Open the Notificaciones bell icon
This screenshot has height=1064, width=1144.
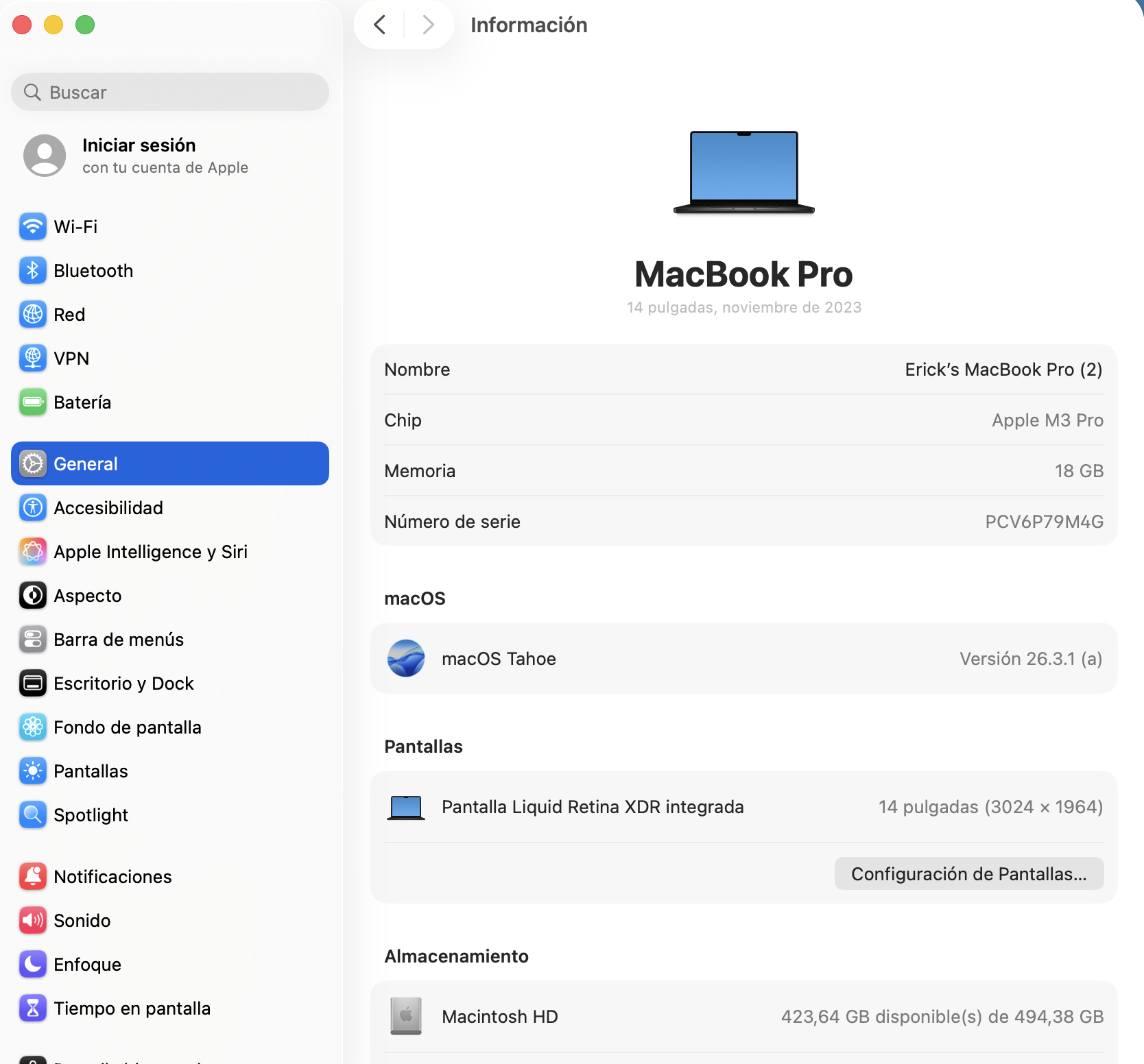[33, 876]
